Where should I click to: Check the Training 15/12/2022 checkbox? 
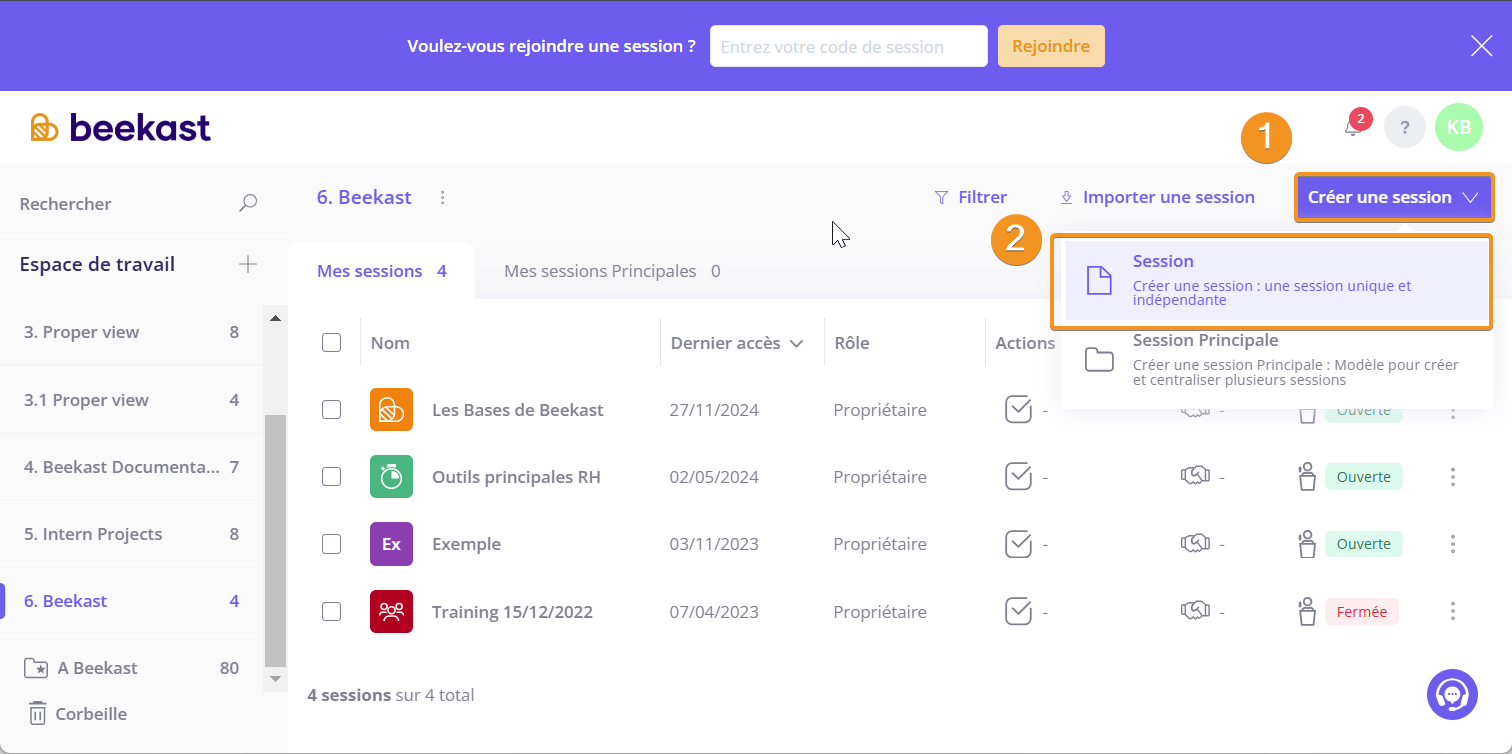point(332,611)
